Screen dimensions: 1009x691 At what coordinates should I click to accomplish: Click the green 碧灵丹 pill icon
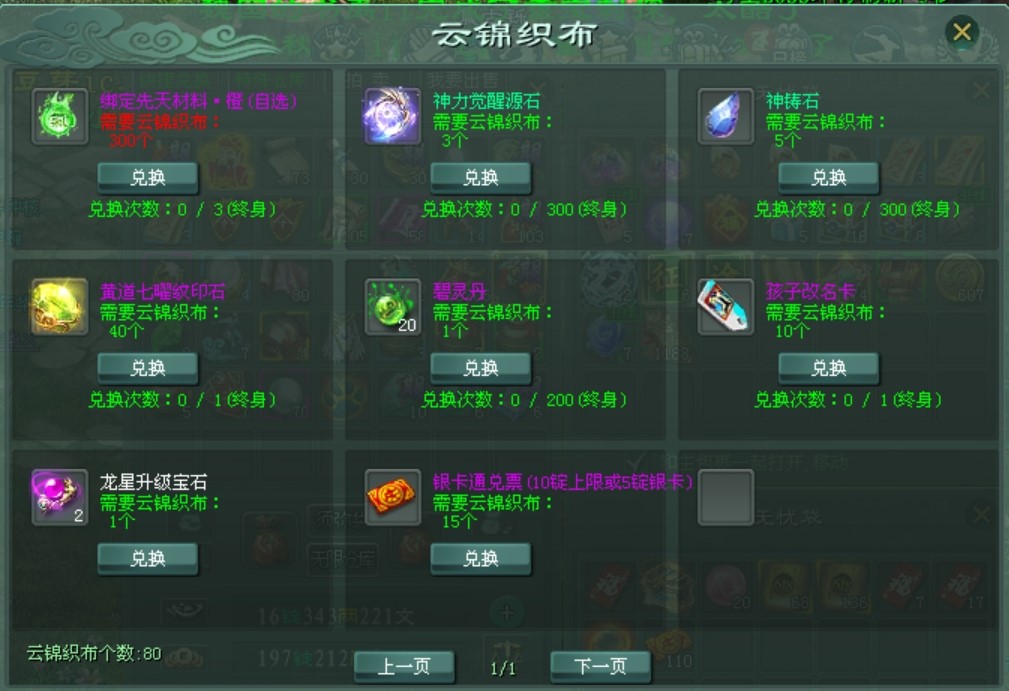click(x=393, y=307)
